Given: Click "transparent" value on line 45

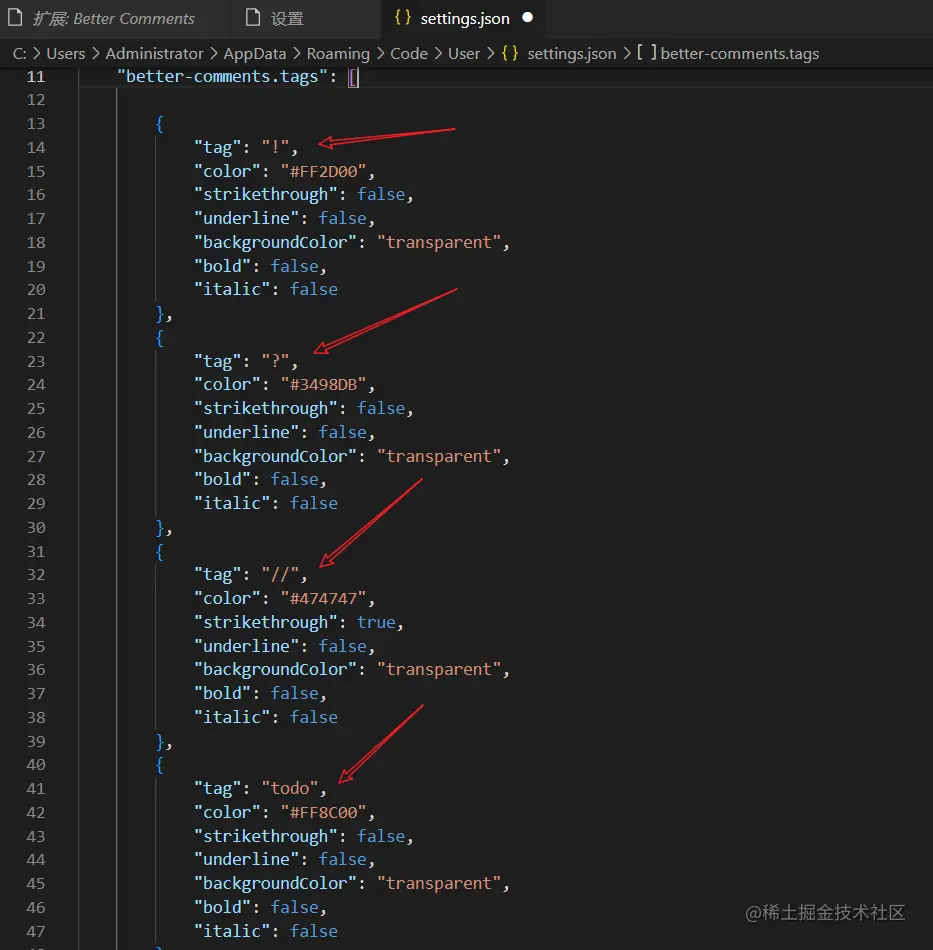Looking at the screenshot, I should (439, 883).
